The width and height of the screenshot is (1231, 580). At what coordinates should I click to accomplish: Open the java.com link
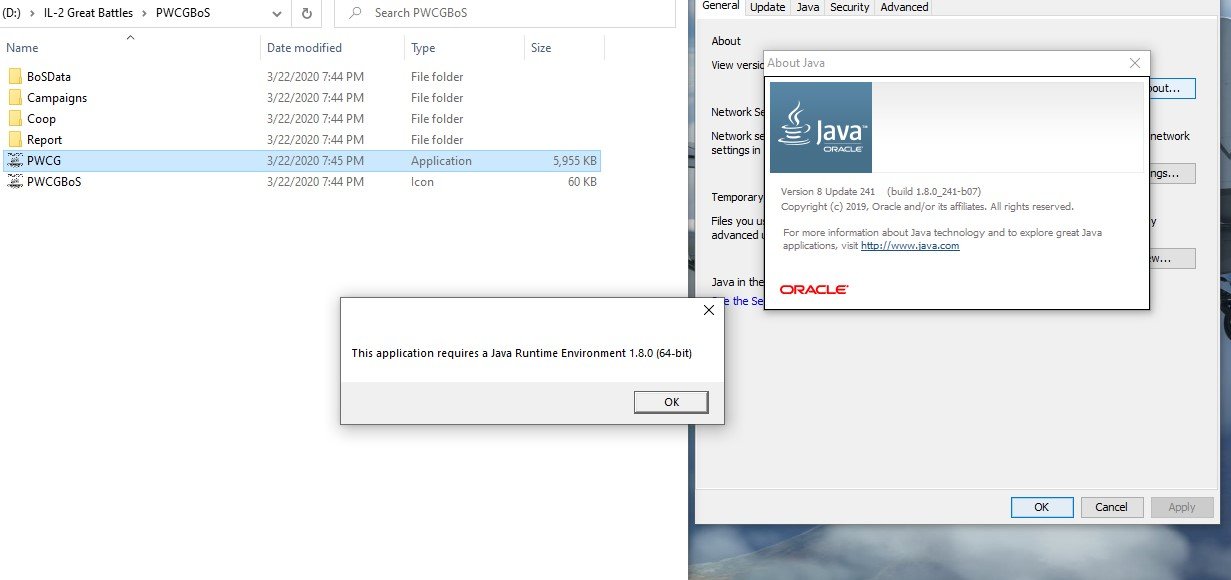[x=910, y=246]
